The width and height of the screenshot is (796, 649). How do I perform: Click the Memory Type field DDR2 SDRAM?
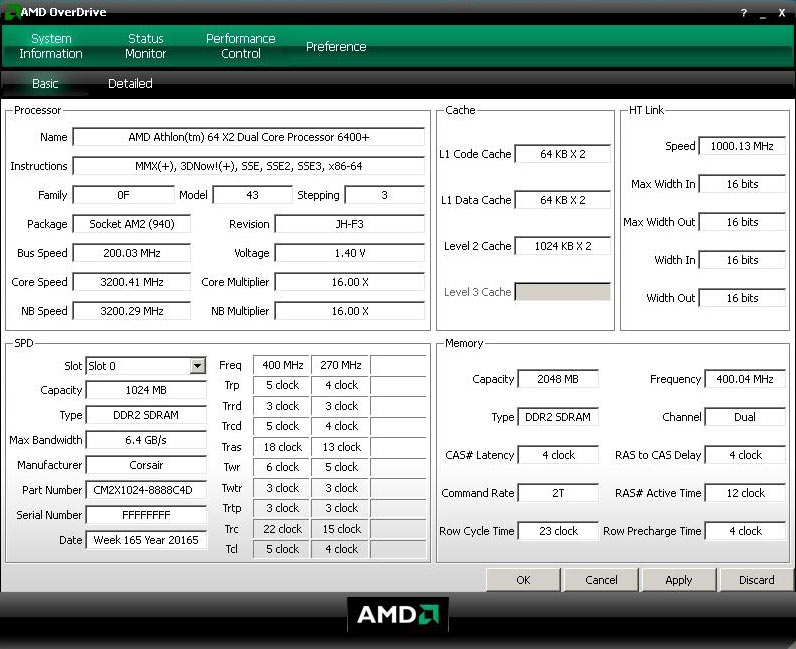(558, 417)
